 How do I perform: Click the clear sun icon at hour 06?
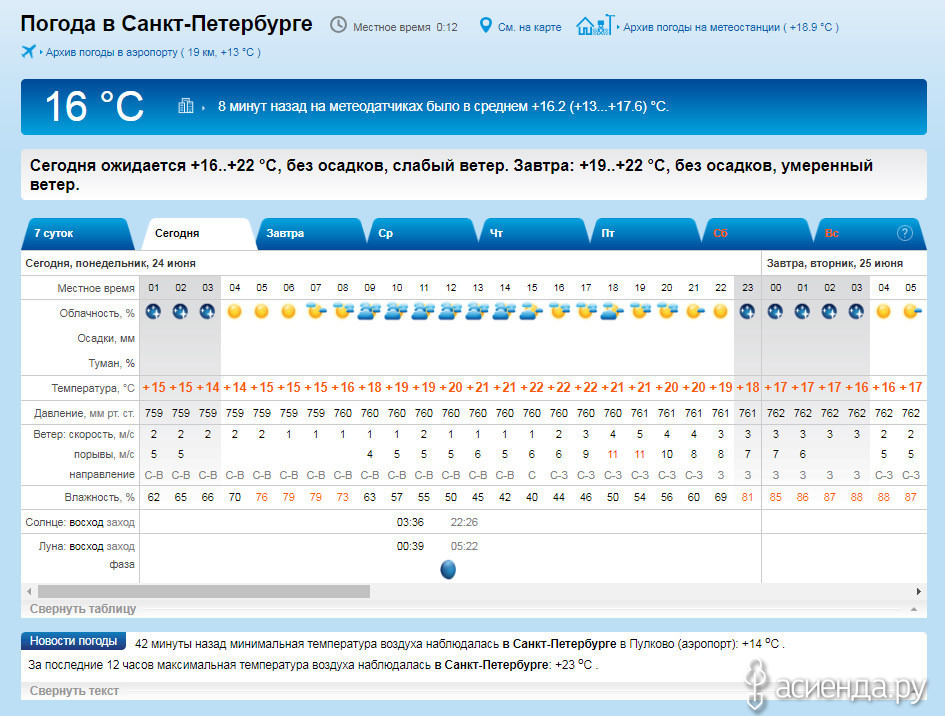[x=289, y=312]
